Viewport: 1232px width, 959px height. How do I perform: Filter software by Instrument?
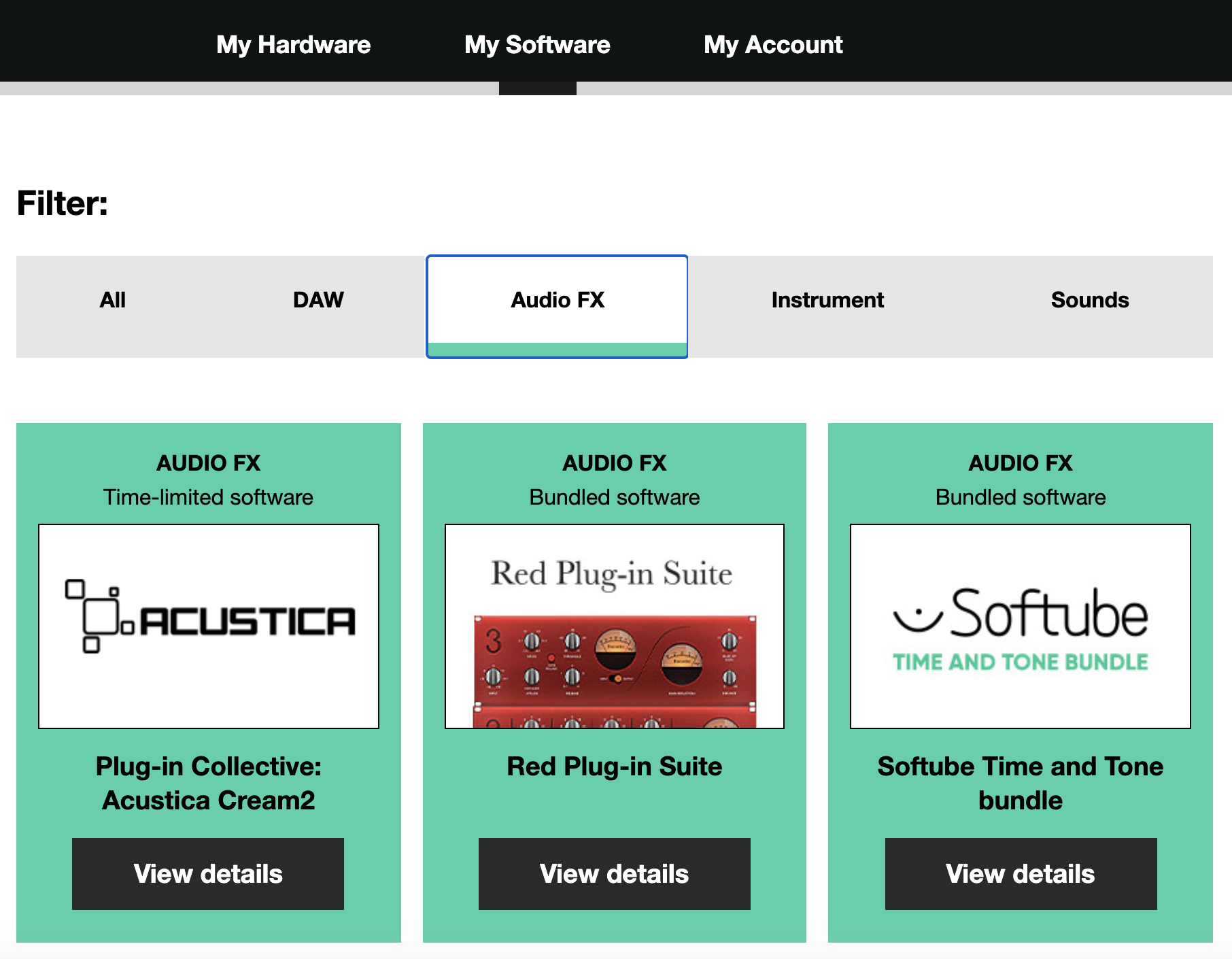(827, 300)
